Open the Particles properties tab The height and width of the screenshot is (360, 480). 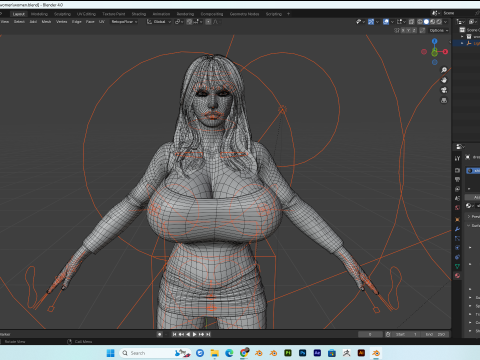point(457,238)
